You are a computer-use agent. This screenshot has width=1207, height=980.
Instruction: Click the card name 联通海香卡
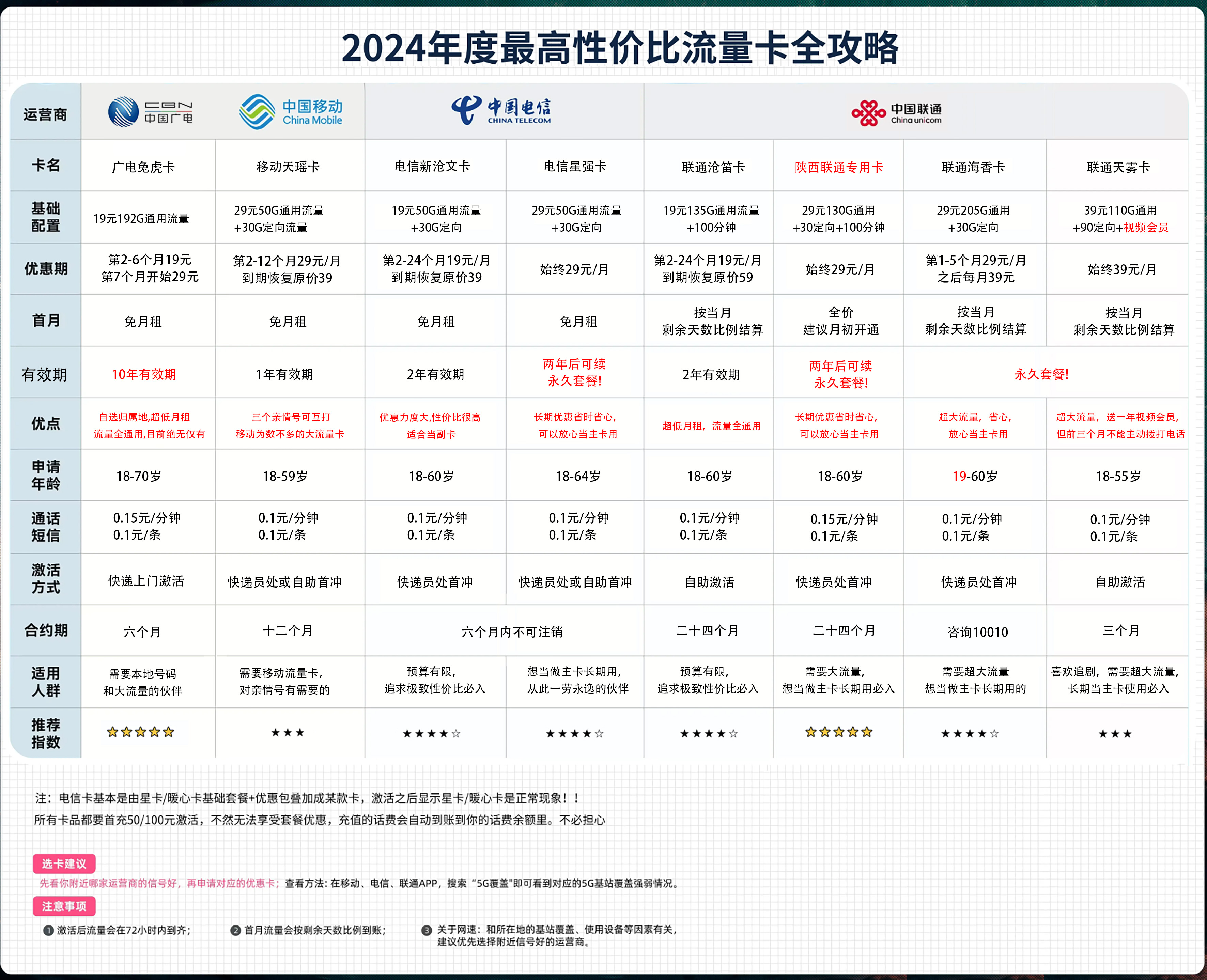(x=973, y=167)
